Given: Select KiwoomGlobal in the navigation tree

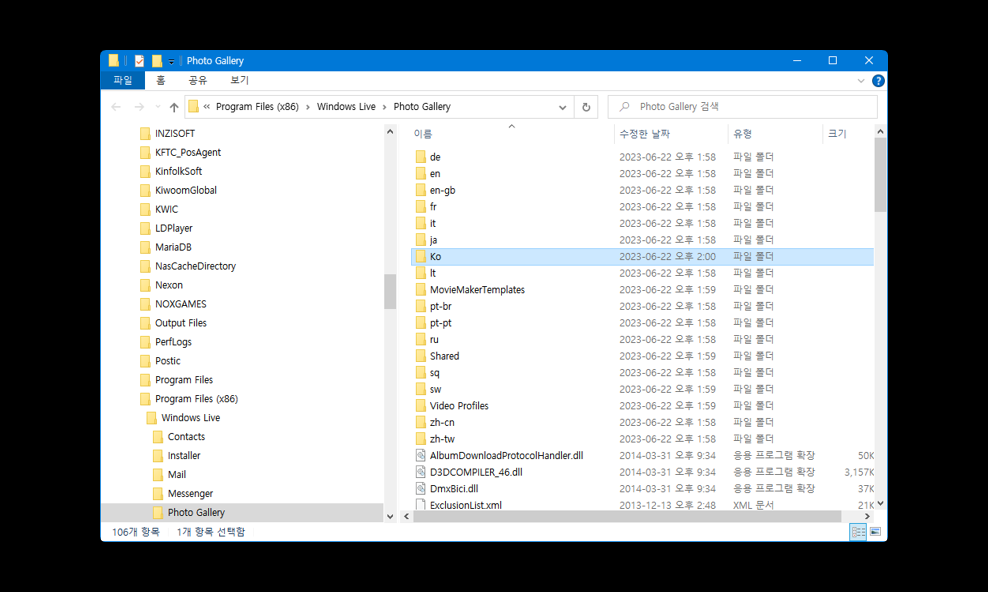Looking at the screenshot, I should pyautogui.click(x=186, y=190).
